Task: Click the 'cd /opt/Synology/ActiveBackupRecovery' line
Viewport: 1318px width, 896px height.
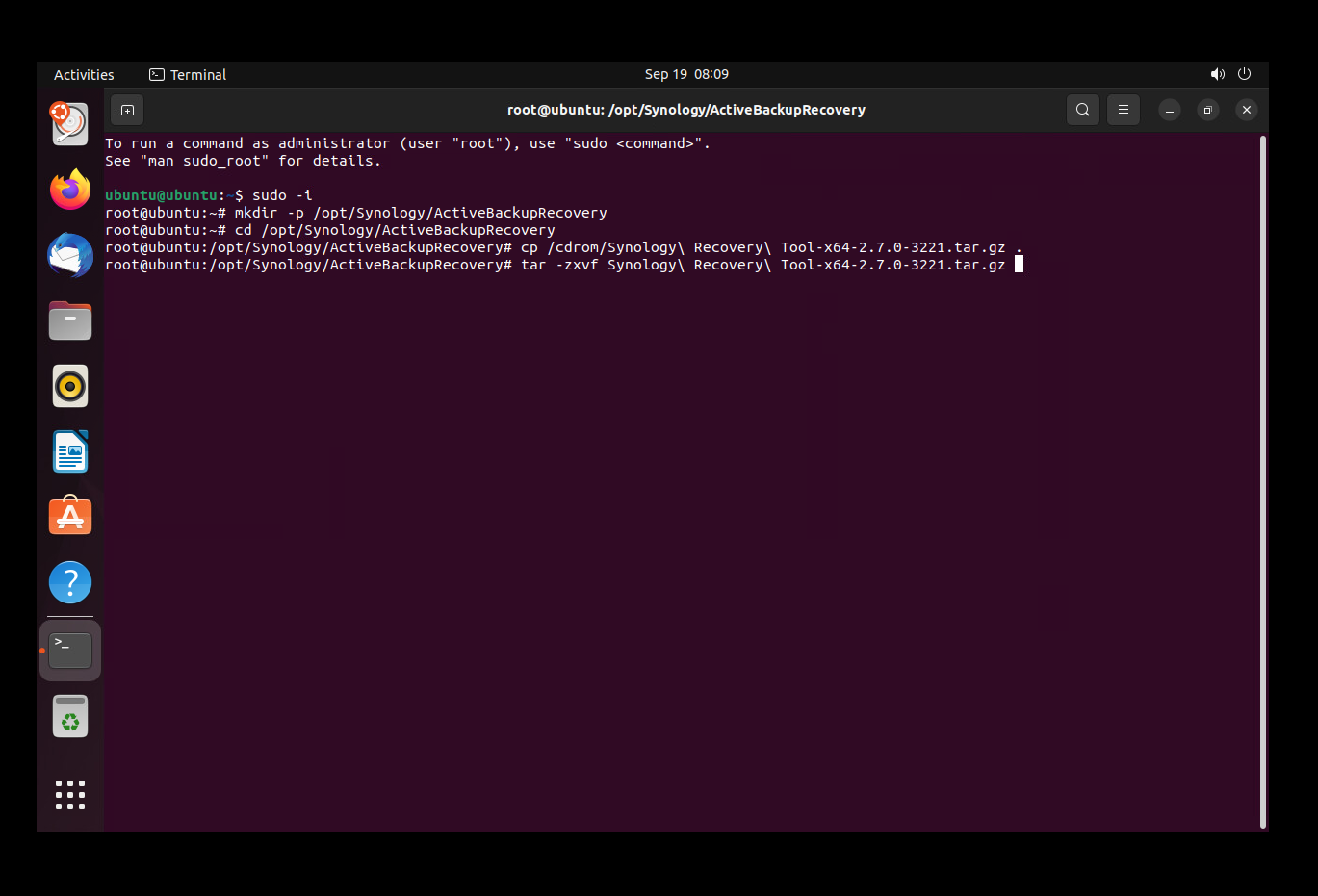Action: (x=330, y=230)
